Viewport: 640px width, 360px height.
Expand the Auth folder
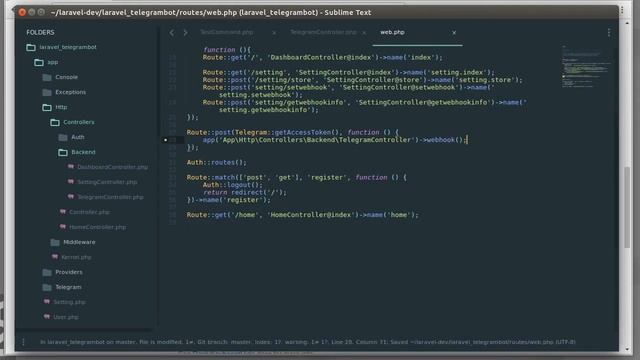click(x=78, y=138)
